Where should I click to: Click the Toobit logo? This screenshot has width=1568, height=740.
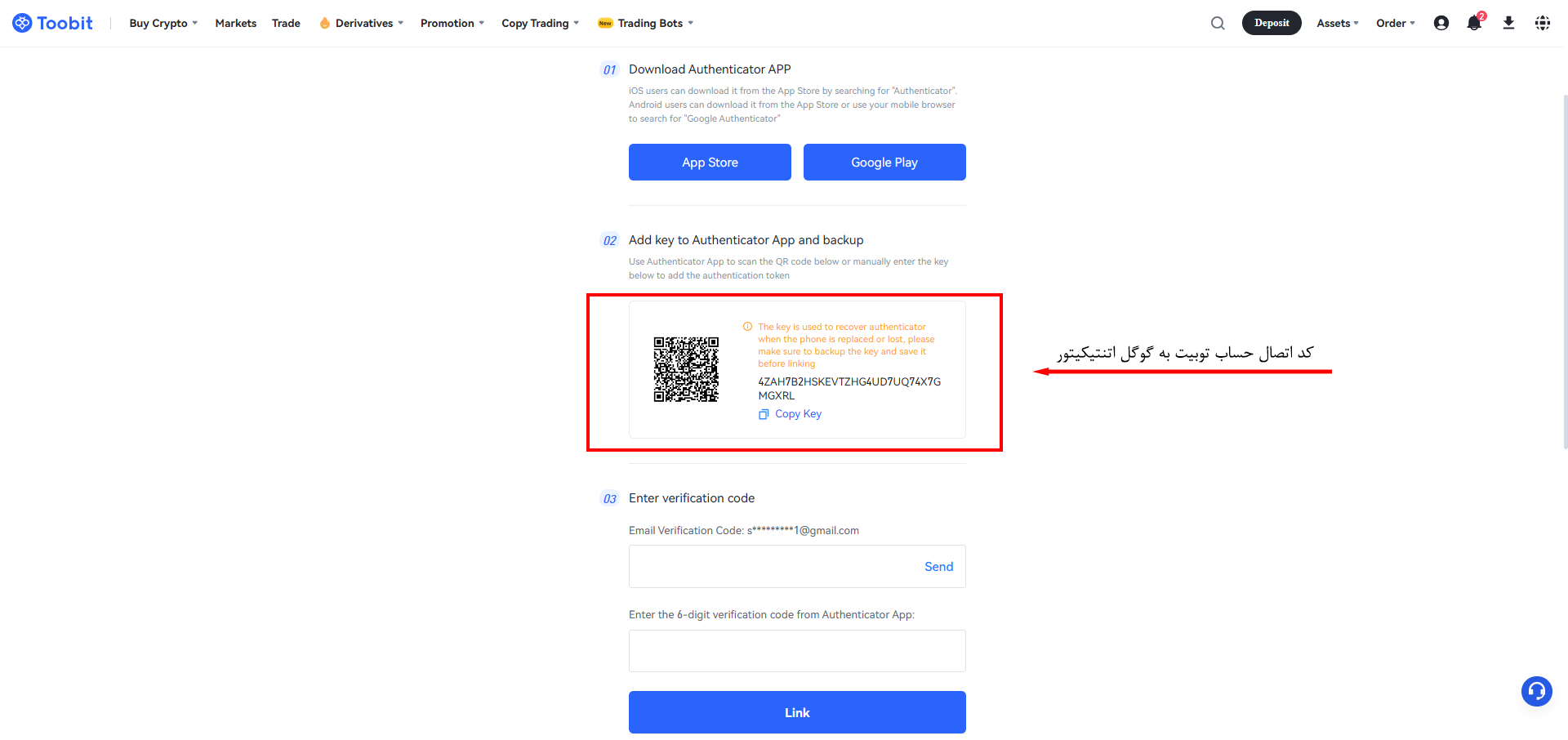point(53,23)
